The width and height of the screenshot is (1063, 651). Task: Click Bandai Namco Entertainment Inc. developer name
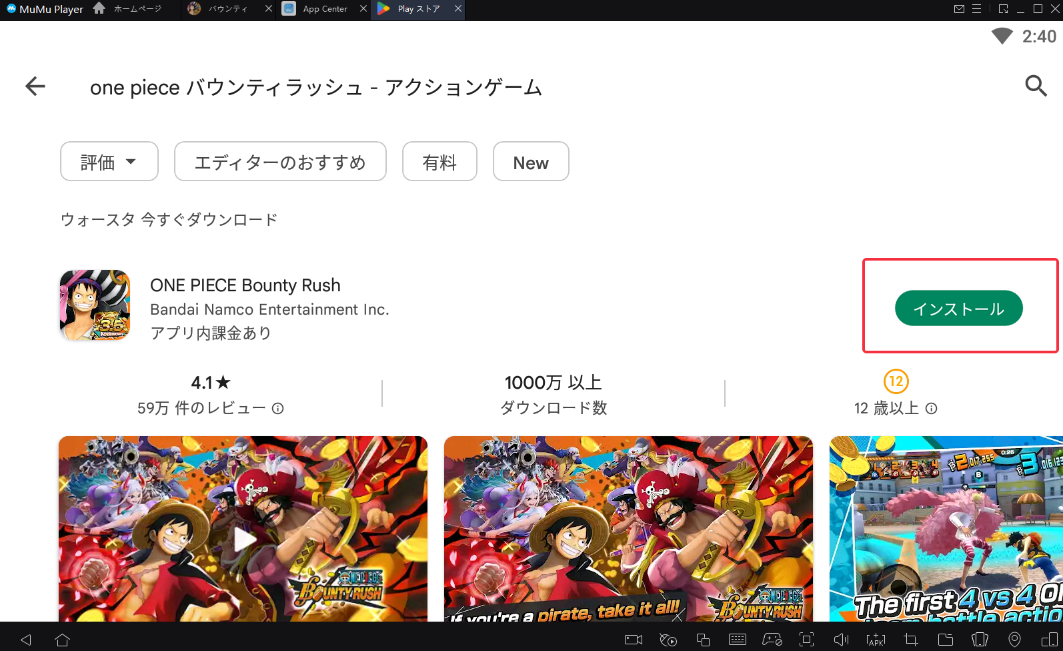(269, 309)
